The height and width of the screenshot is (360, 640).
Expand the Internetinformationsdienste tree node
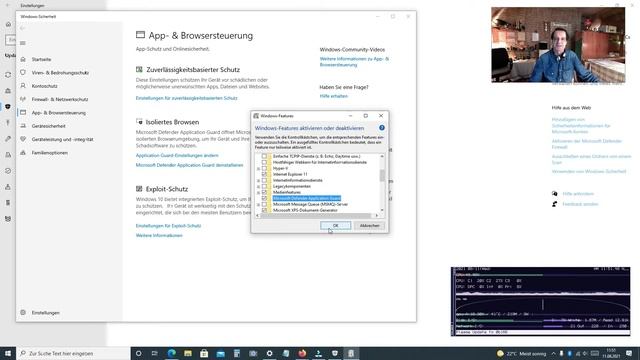coord(258,180)
